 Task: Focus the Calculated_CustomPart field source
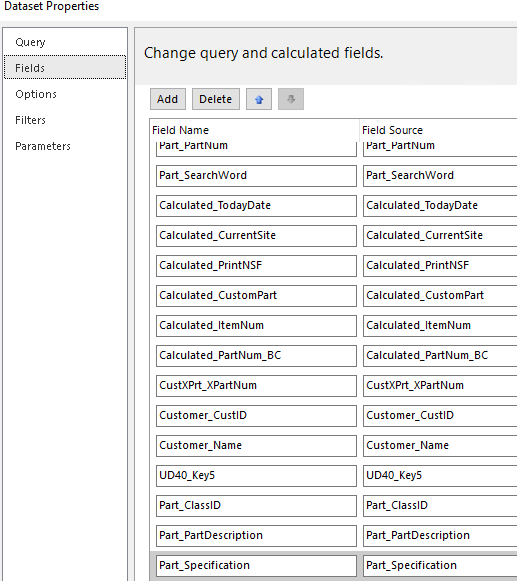(x=440, y=296)
